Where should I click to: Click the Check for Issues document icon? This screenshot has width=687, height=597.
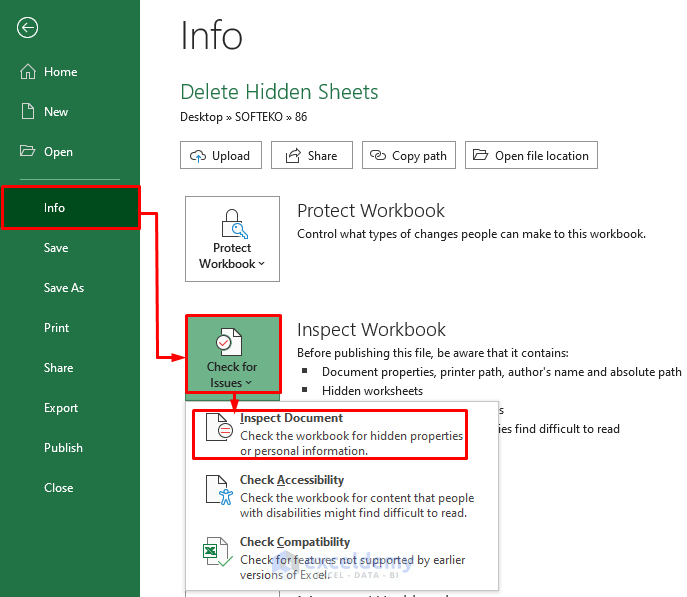point(229,342)
